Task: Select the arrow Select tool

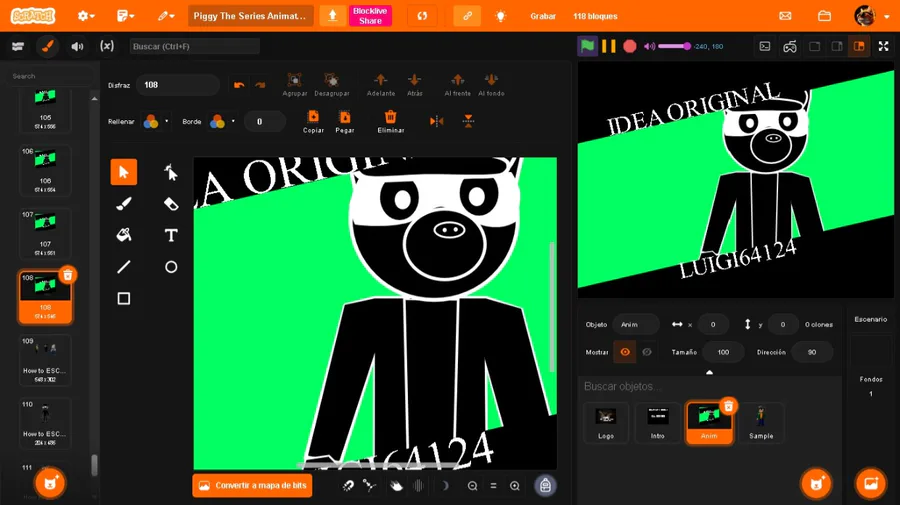Action: pos(123,172)
